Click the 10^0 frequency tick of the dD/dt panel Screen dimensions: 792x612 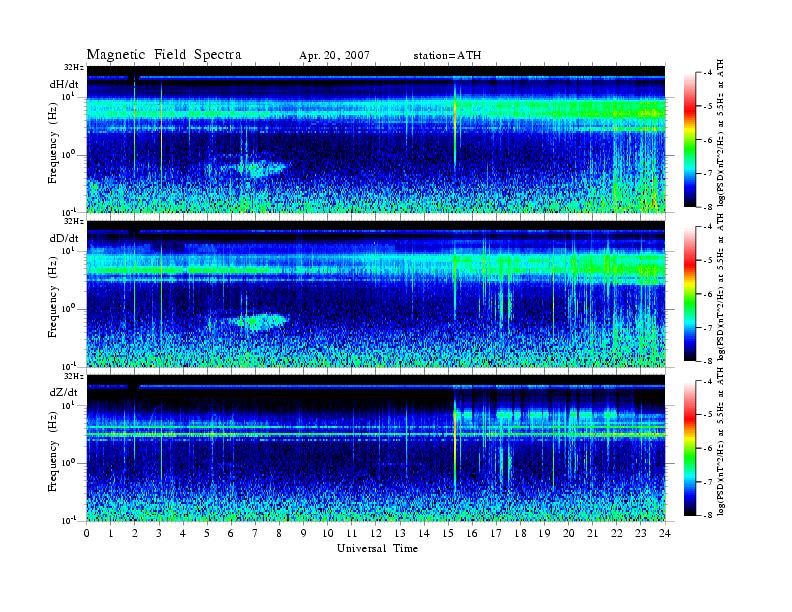(68, 309)
